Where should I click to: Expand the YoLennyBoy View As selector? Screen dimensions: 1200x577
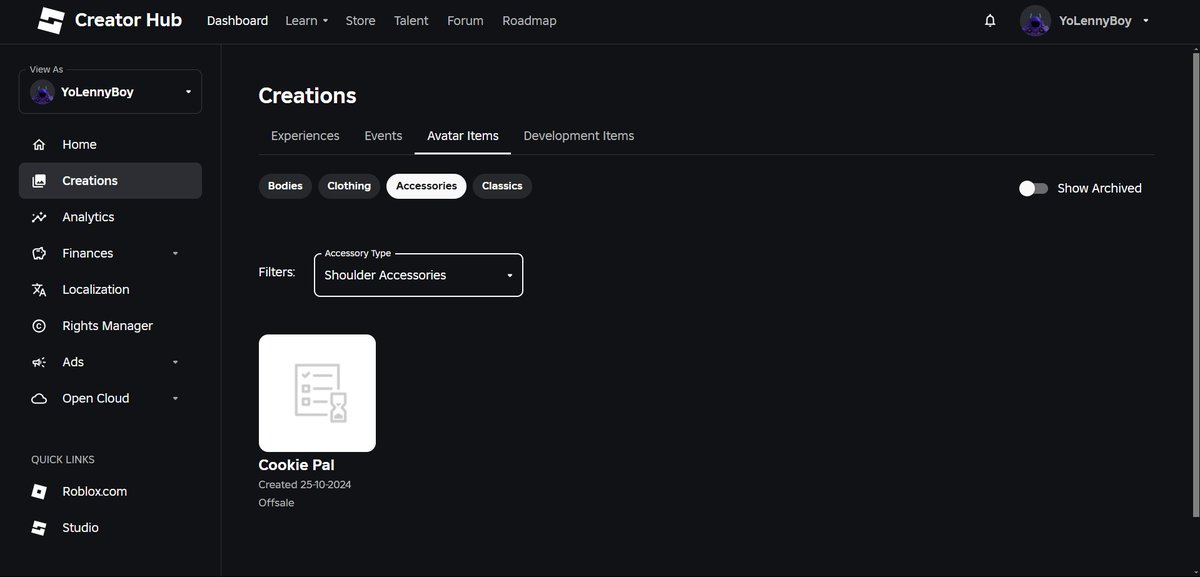(x=110, y=91)
